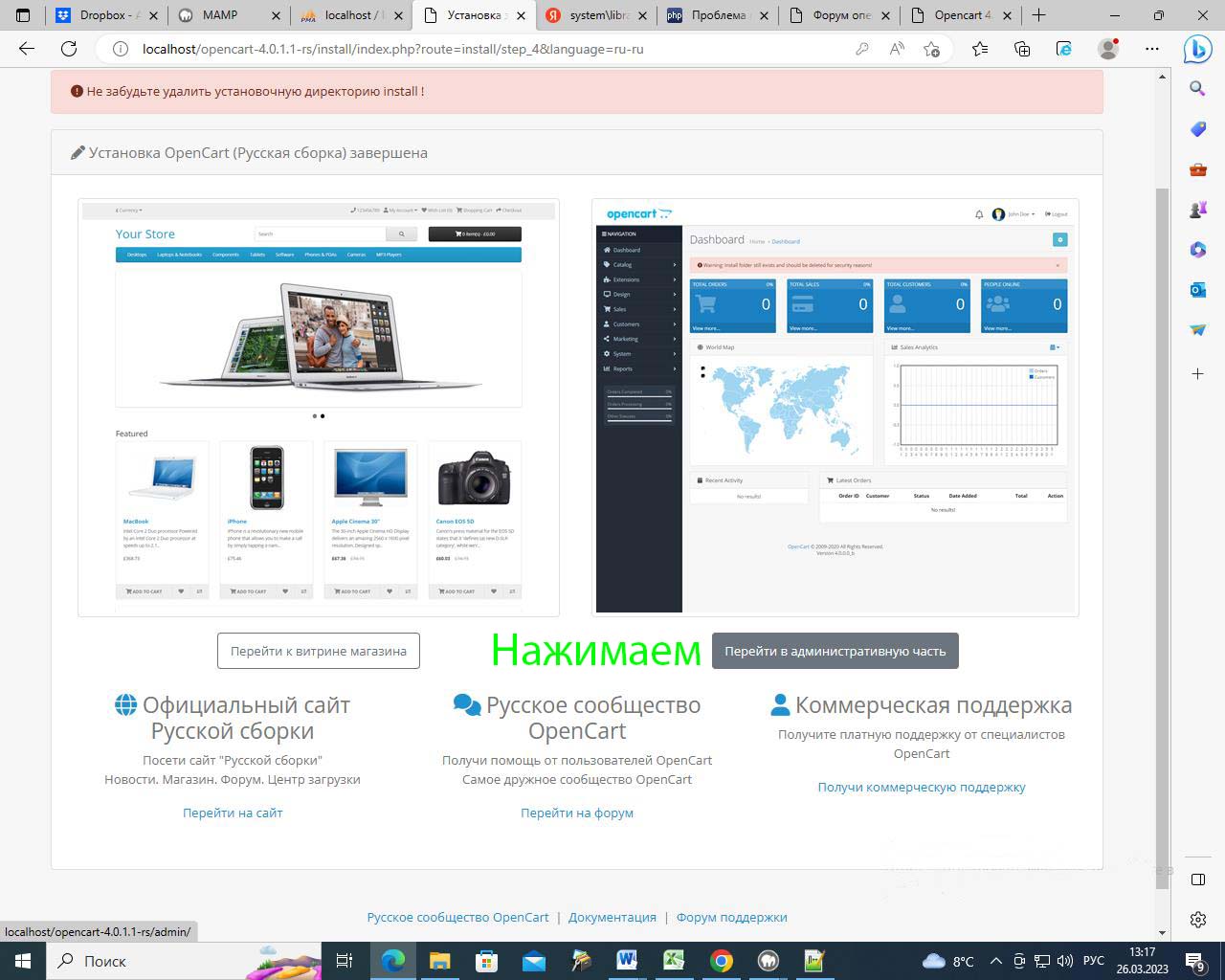Viewport: 1225px width, 980px height.
Task: Open the Outlook icon in Edge sidebar
Action: 1197,289
